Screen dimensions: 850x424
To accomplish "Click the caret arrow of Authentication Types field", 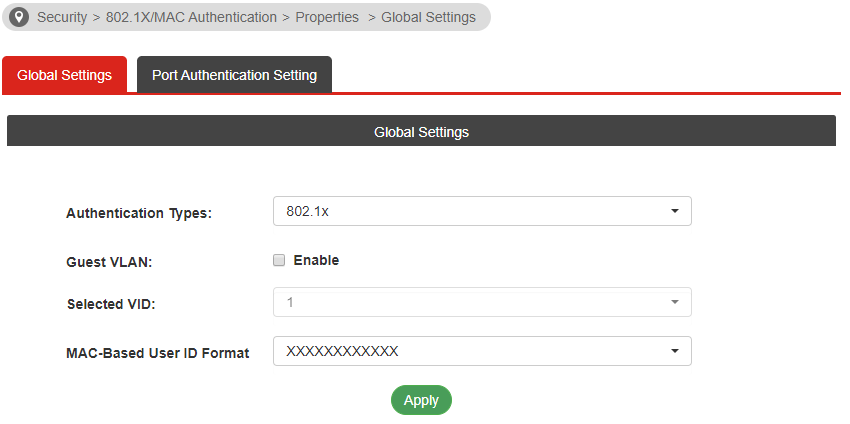I will pyautogui.click(x=674, y=211).
